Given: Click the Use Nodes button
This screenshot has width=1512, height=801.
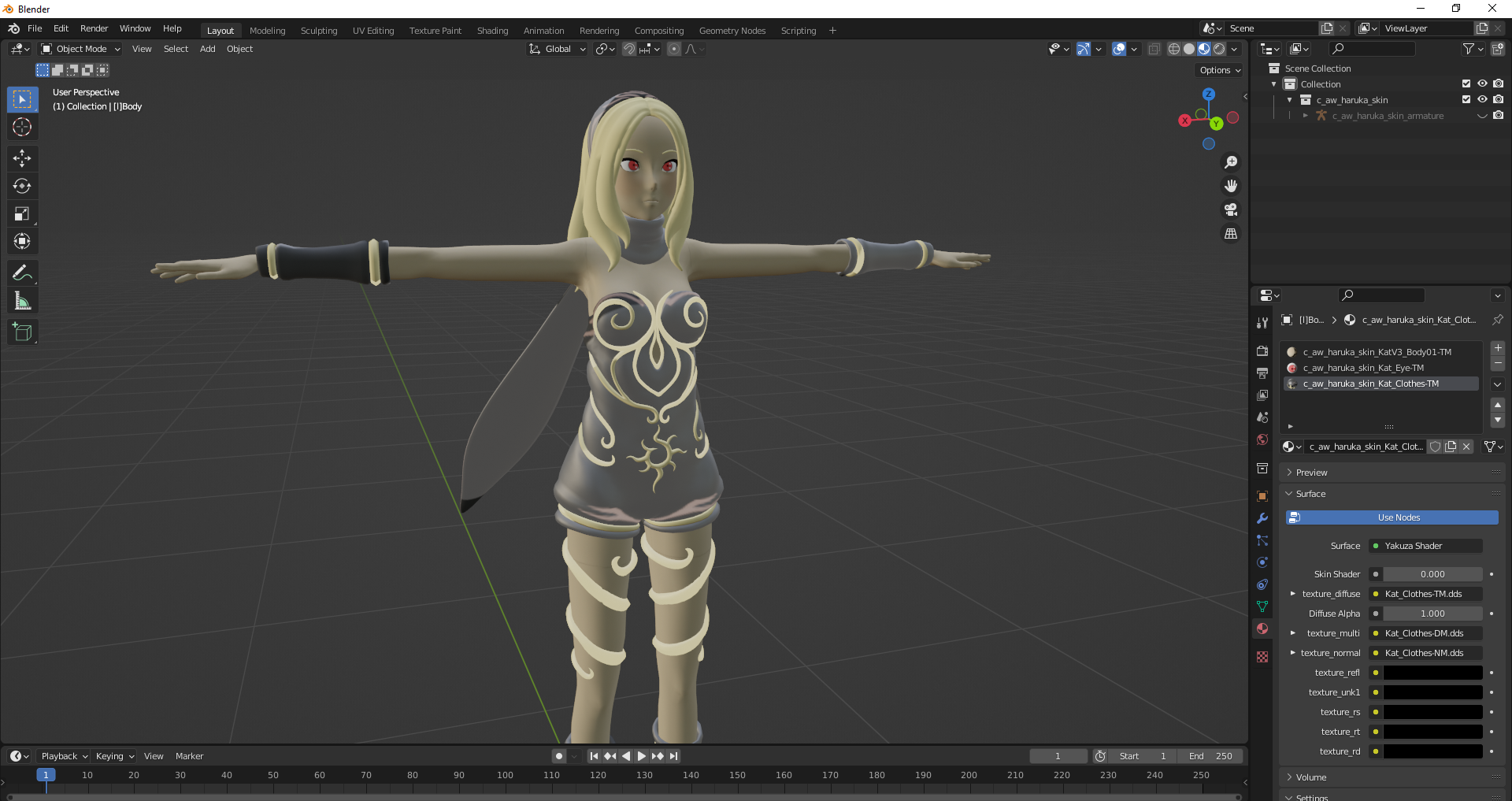Looking at the screenshot, I should tap(1392, 517).
